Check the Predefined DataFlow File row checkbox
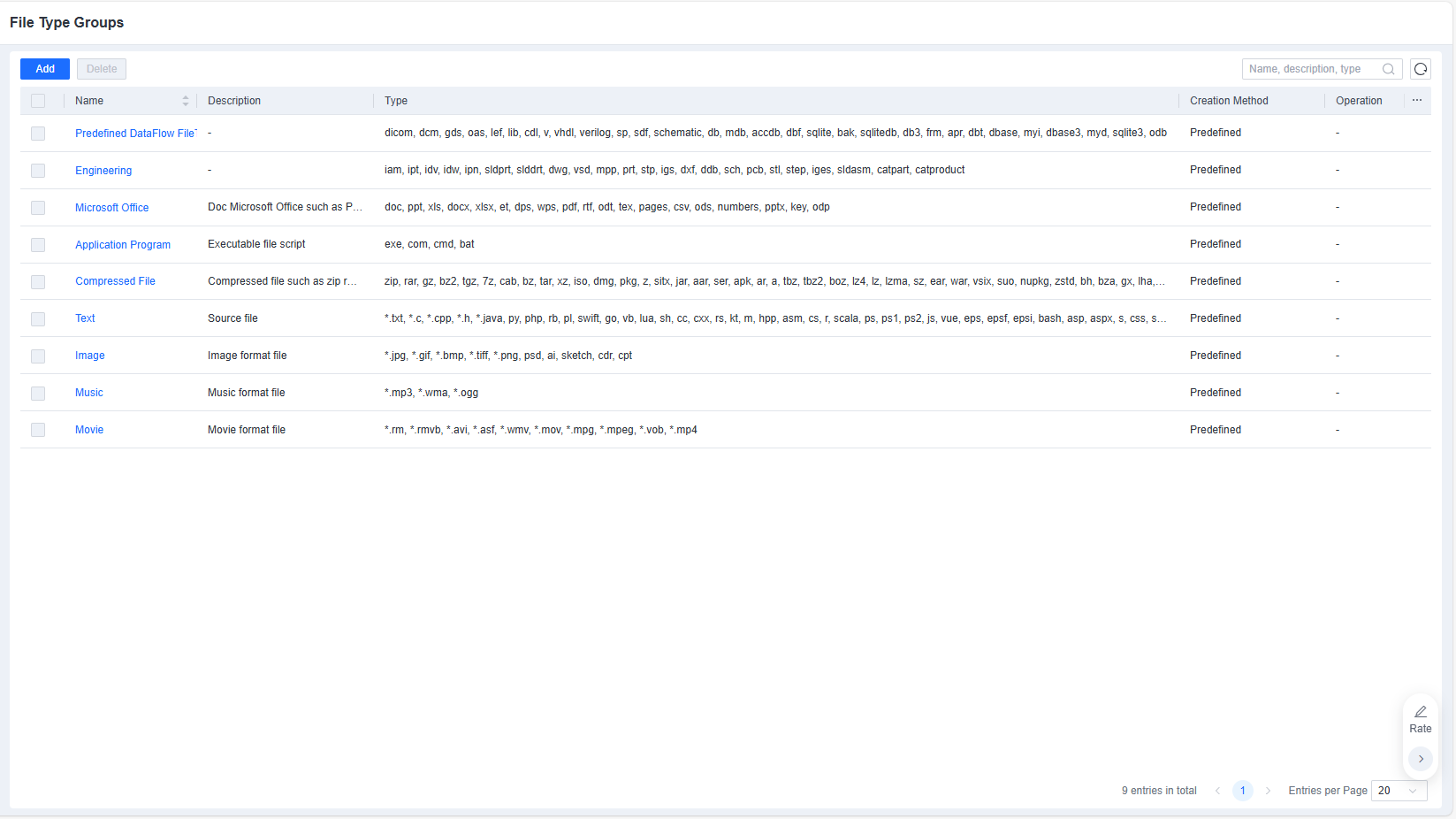The width and height of the screenshot is (1456, 819). click(x=38, y=134)
